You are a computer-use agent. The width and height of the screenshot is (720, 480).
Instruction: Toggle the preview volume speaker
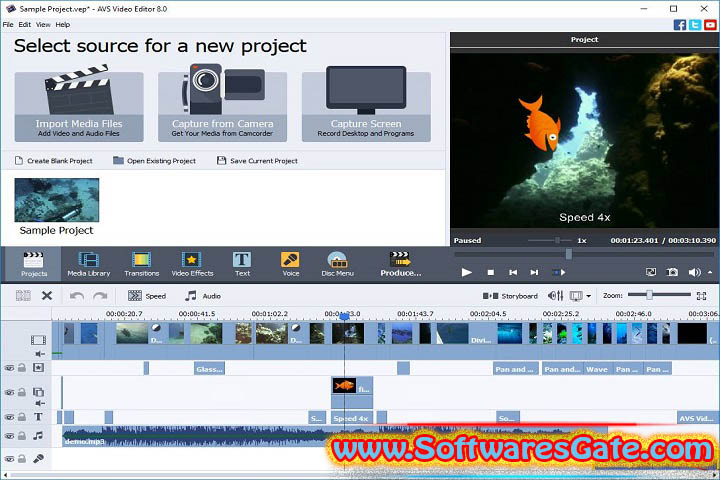point(694,272)
